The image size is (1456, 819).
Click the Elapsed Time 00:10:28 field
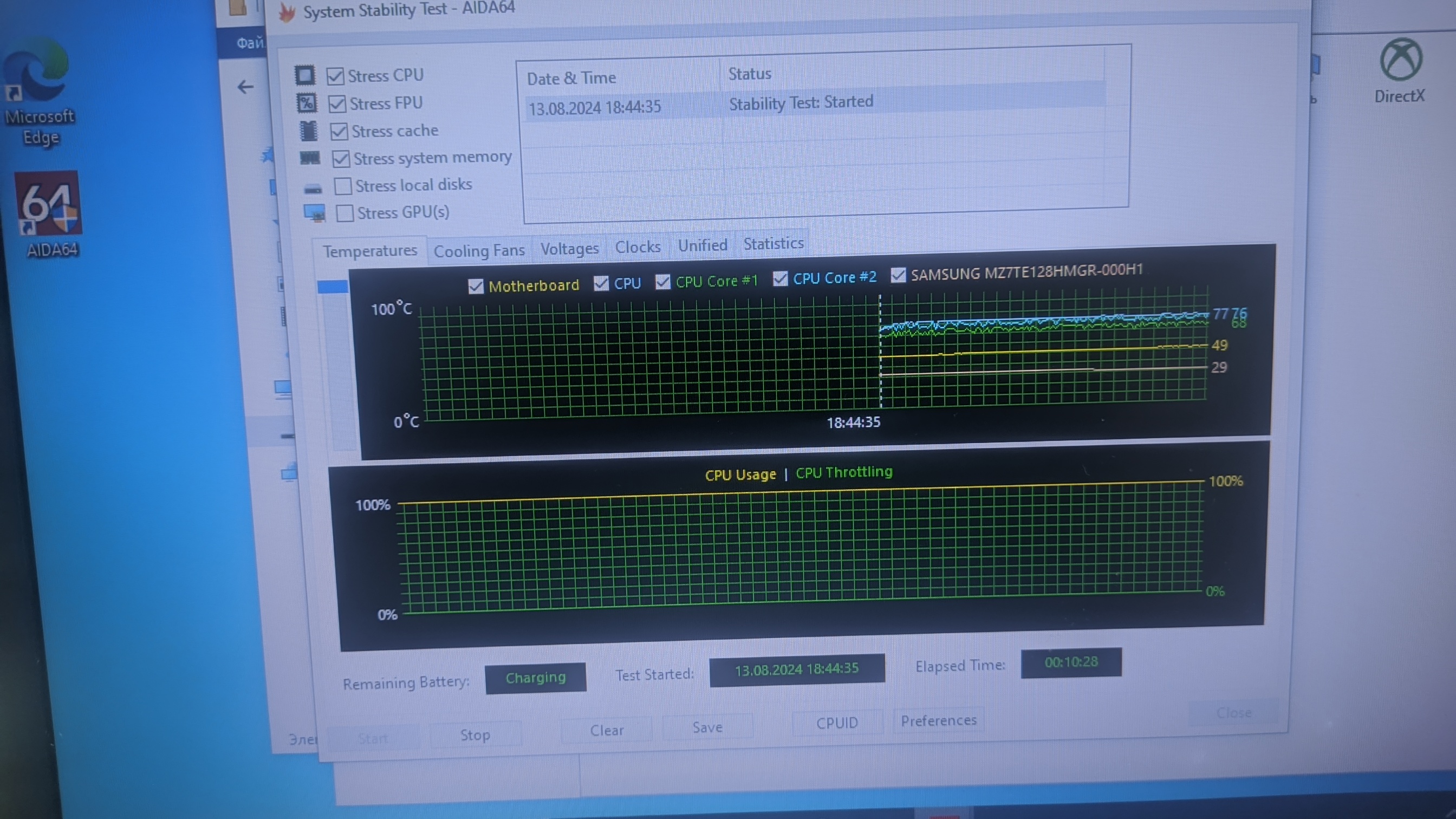point(1071,662)
